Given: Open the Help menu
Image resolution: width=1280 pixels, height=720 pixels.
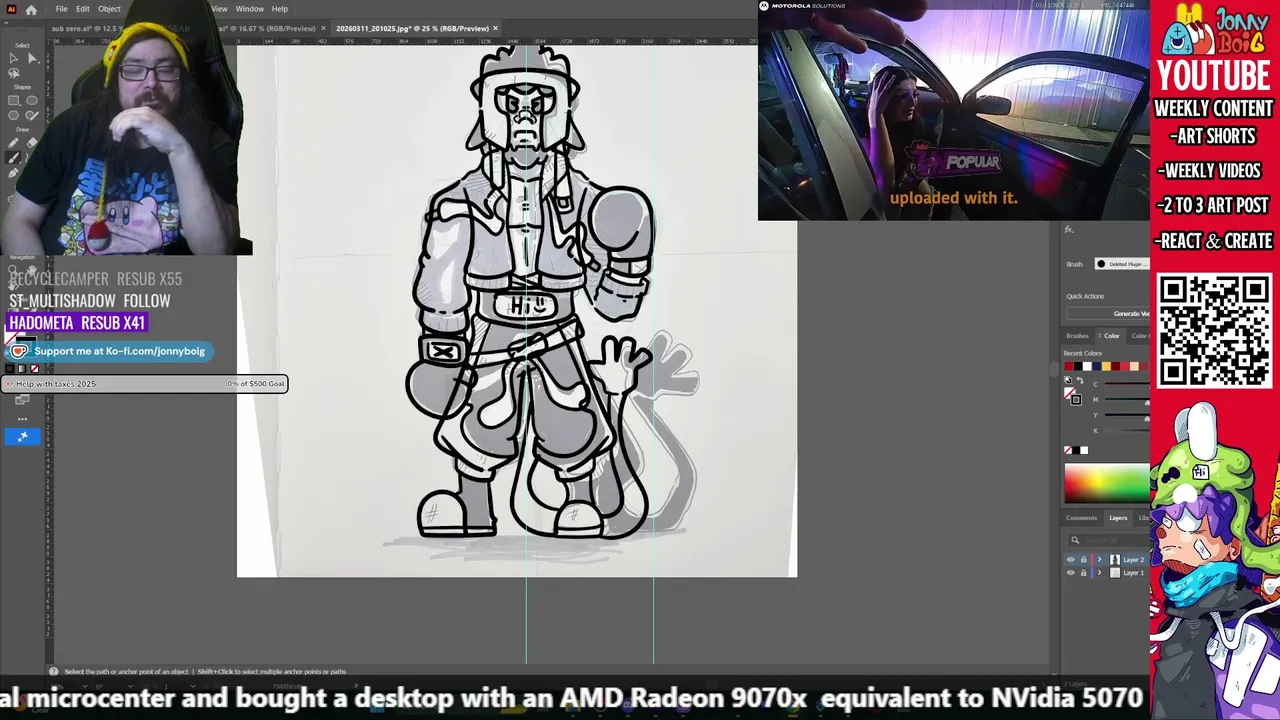Looking at the screenshot, I should 280,9.
